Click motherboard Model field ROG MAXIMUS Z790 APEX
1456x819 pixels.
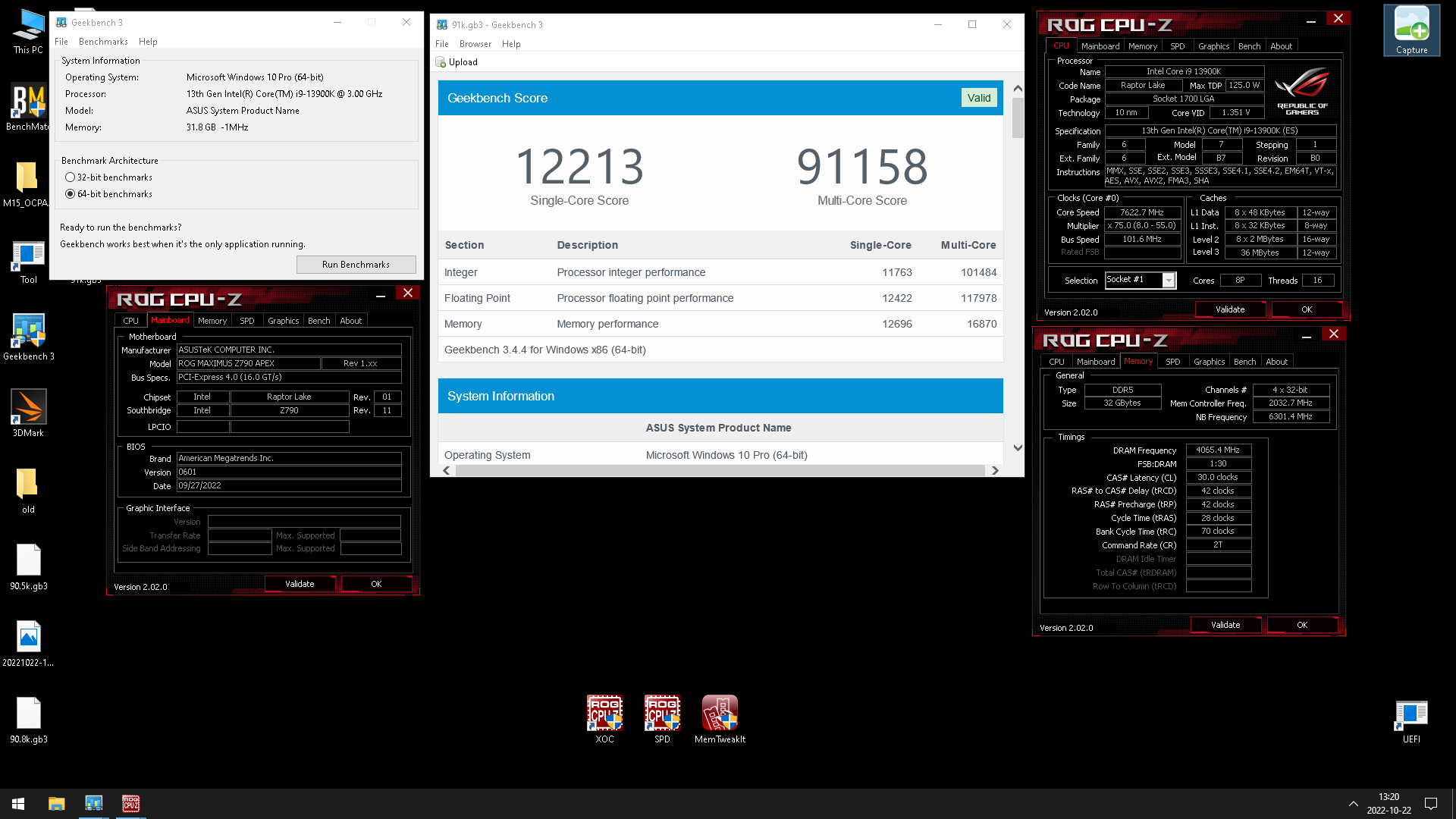(248, 364)
